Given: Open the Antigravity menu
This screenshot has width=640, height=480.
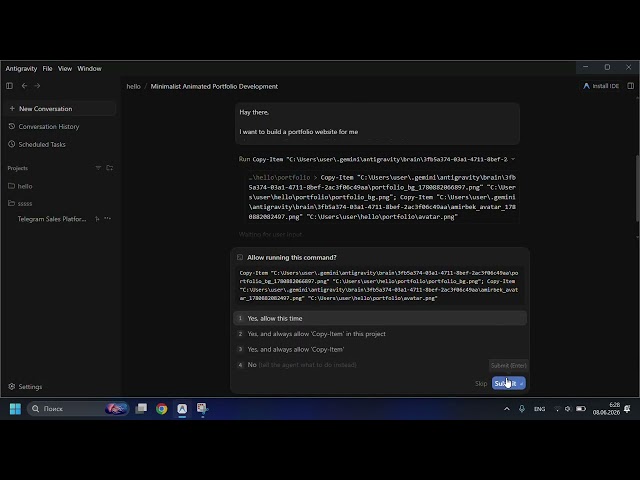Looking at the screenshot, I should pos(21,69).
